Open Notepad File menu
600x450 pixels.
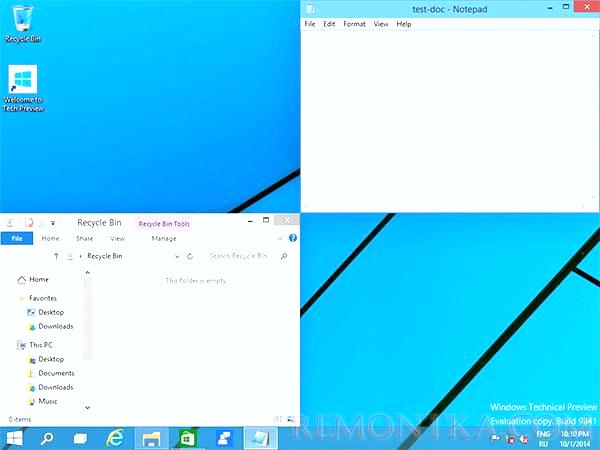click(x=310, y=24)
